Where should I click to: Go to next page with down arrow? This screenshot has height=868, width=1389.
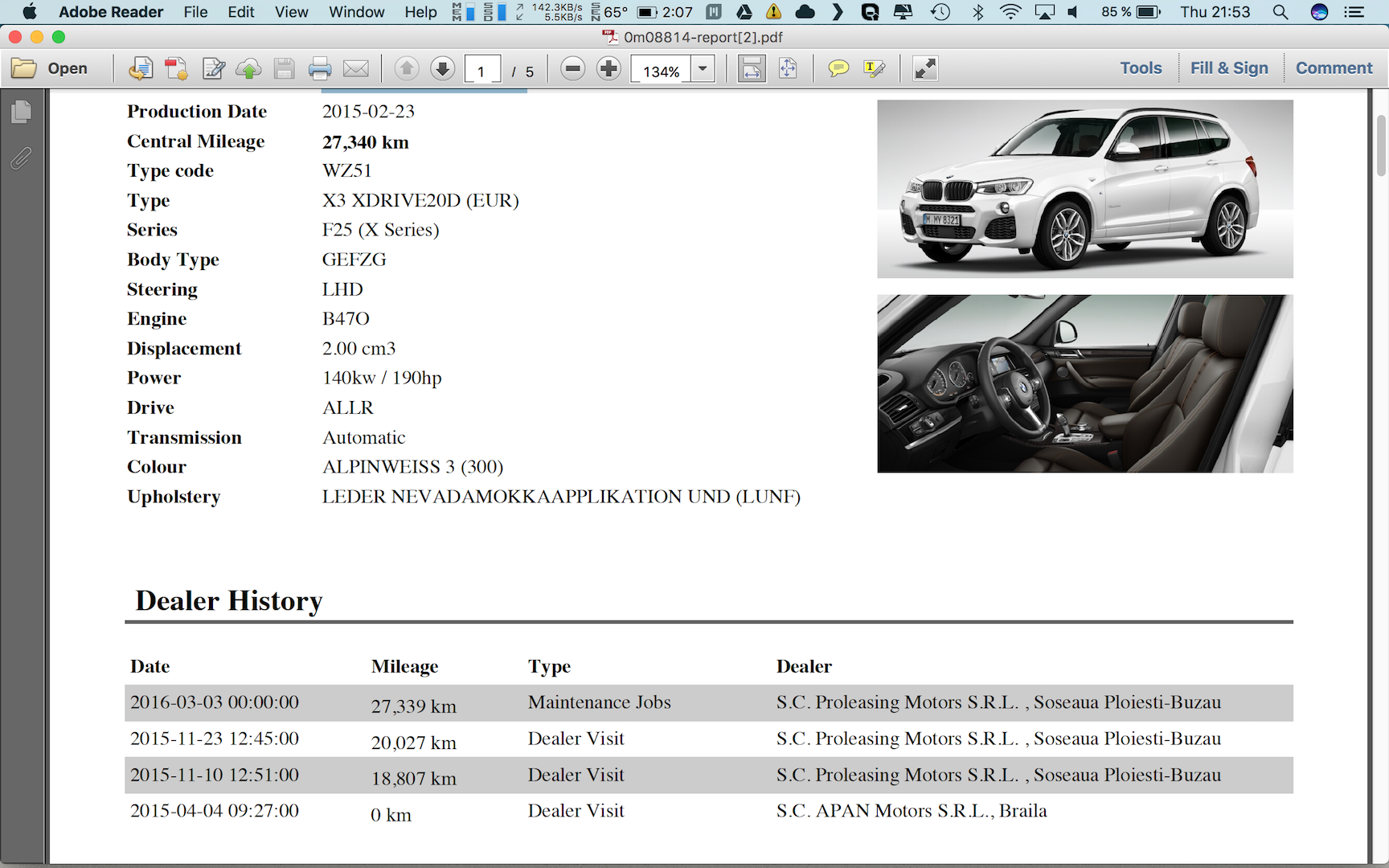point(442,69)
